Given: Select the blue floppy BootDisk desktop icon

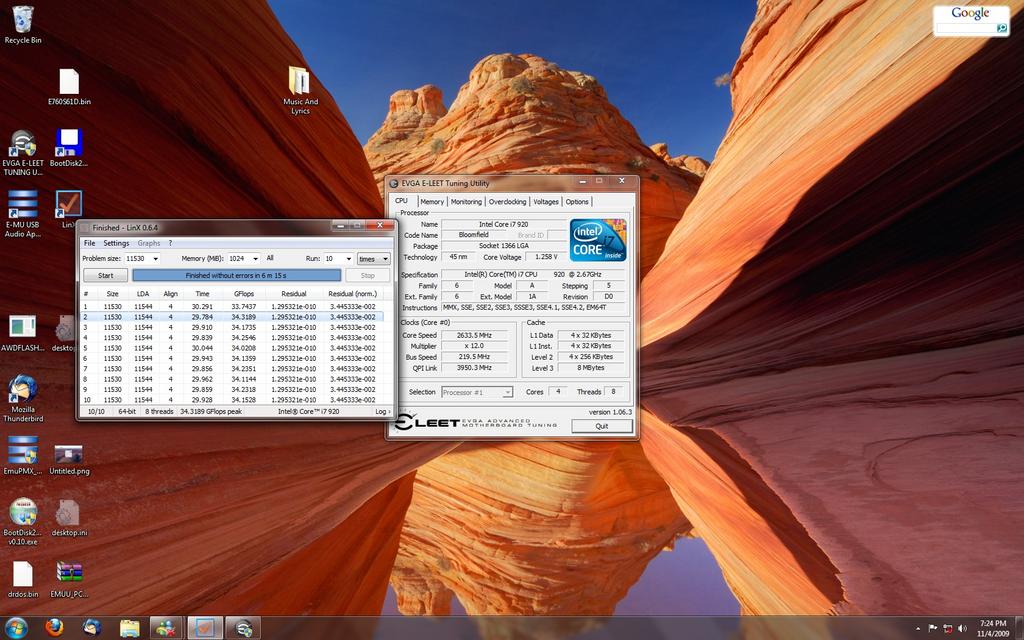Looking at the screenshot, I should pyautogui.click(x=69, y=148).
